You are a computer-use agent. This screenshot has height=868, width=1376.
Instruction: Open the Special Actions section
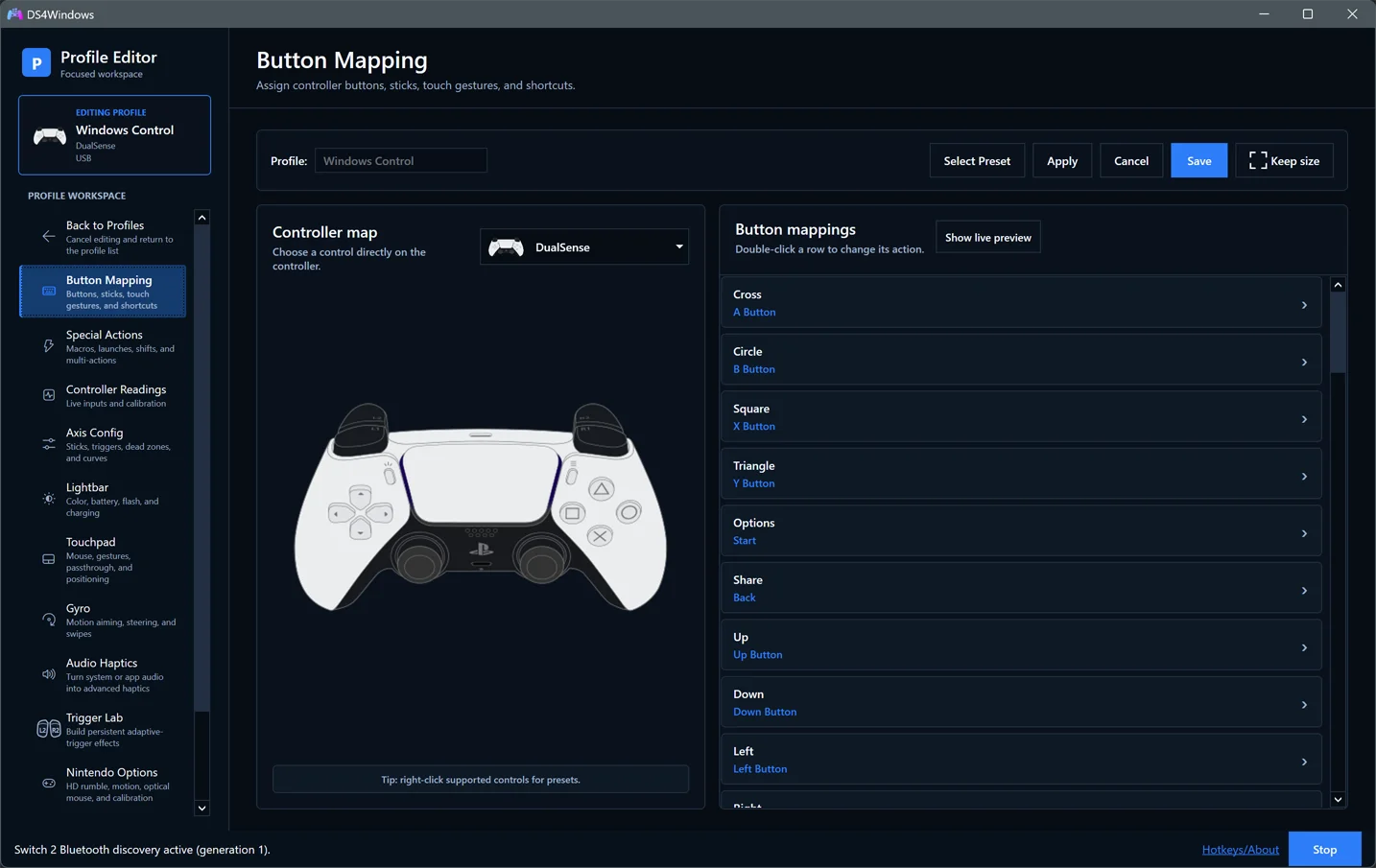pos(103,346)
